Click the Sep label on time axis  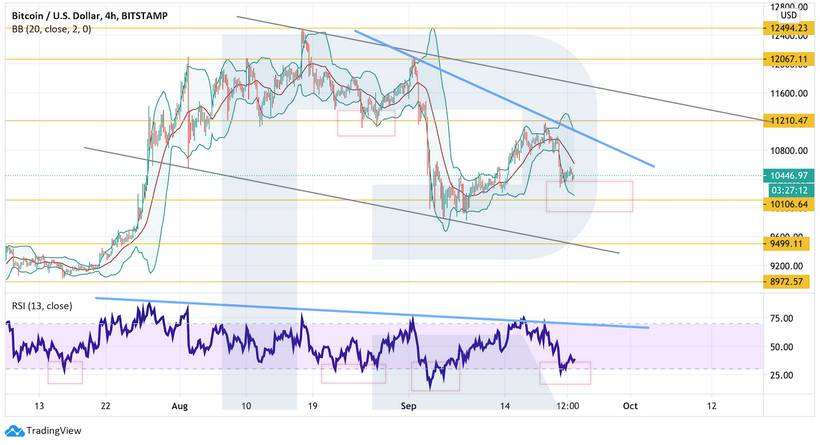408,406
